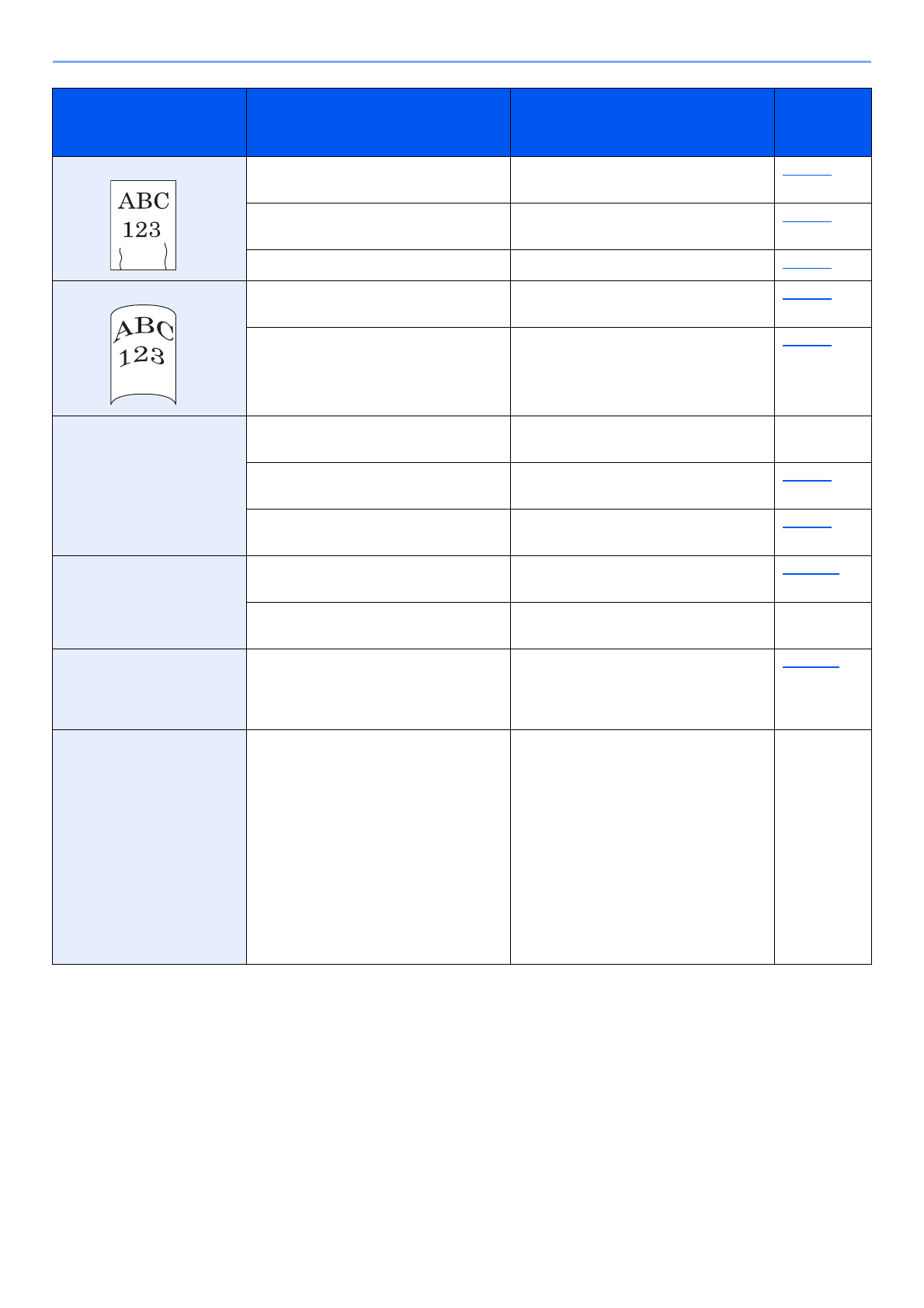
Task: Open the reference link in fourth table section
Action: point(811,573)
